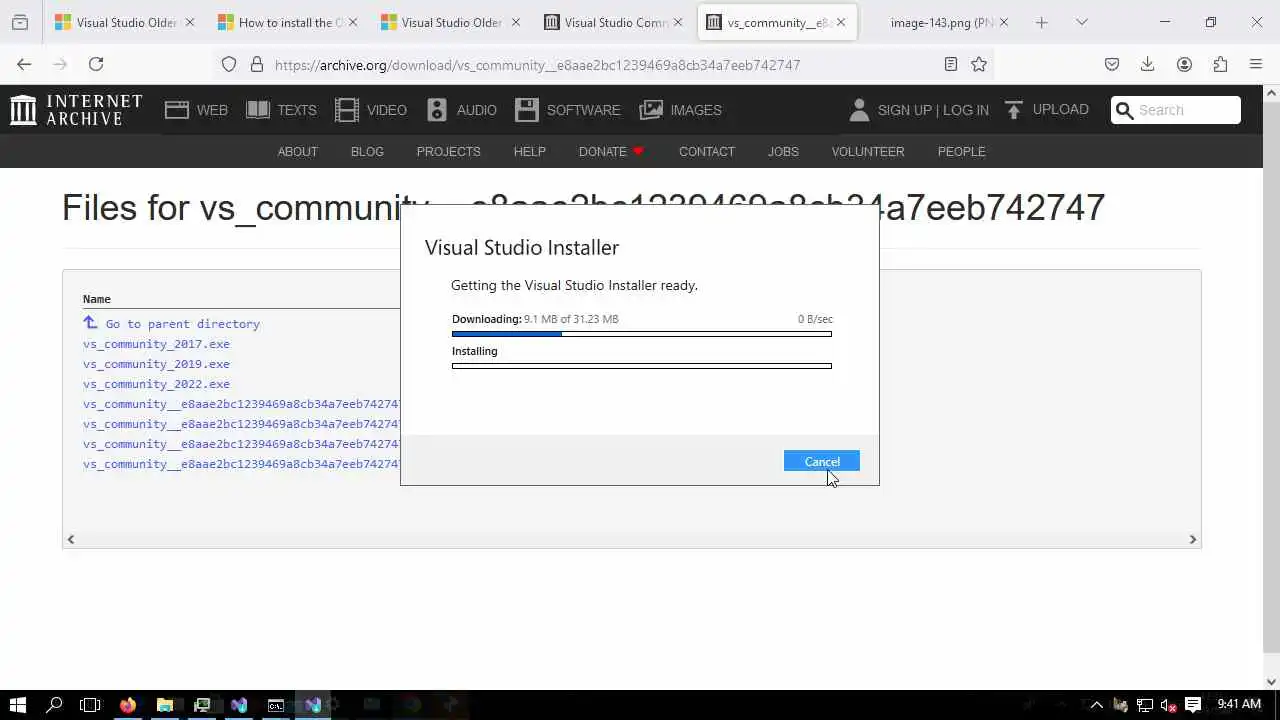Click page vertical scrollbar down arrow
1280x720 pixels.
[x=1272, y=681]
